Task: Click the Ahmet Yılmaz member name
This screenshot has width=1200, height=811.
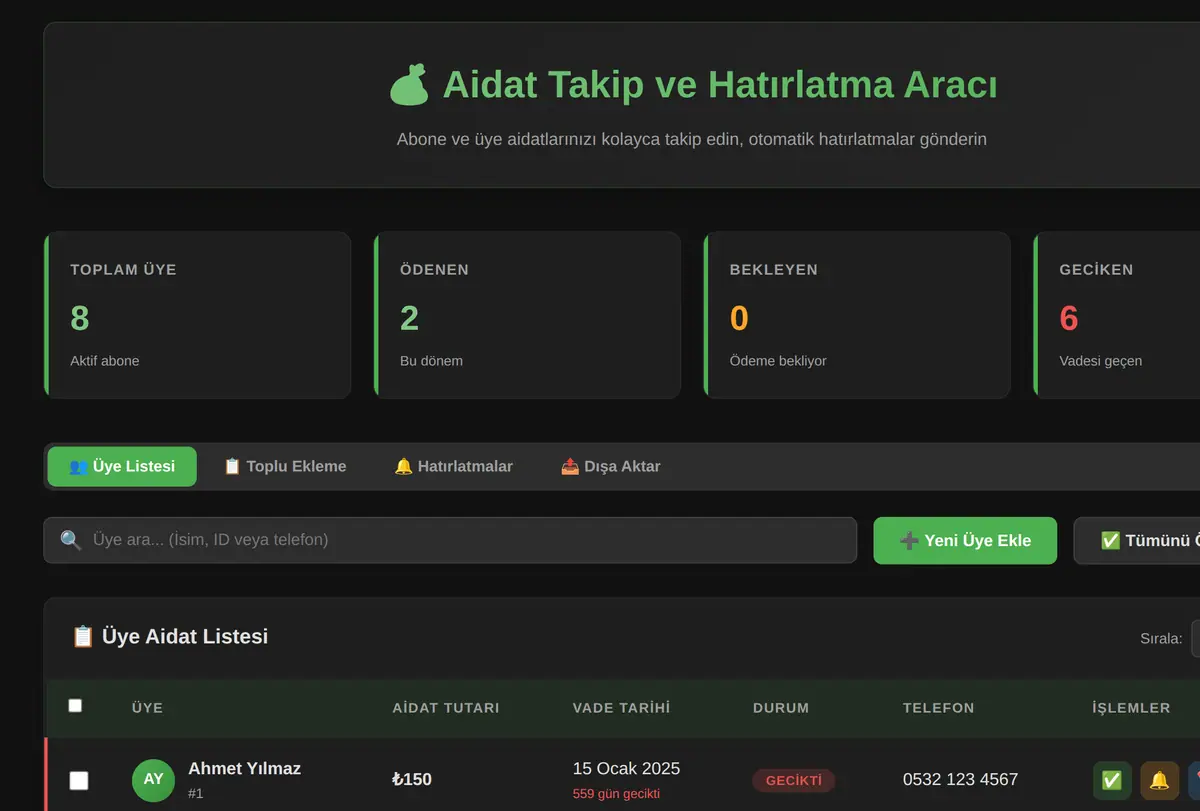Action: (244, 768)
